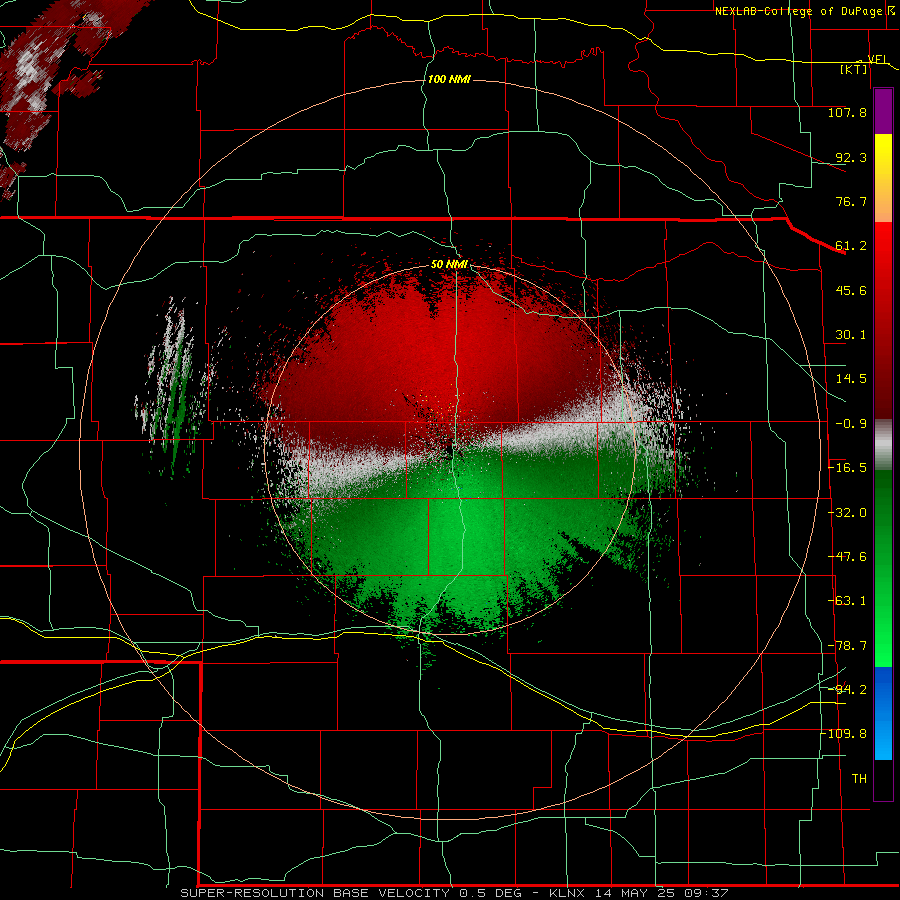Select the -47.6 legend value
Viewport: 900px width, 900px height.
pos(847,557)
